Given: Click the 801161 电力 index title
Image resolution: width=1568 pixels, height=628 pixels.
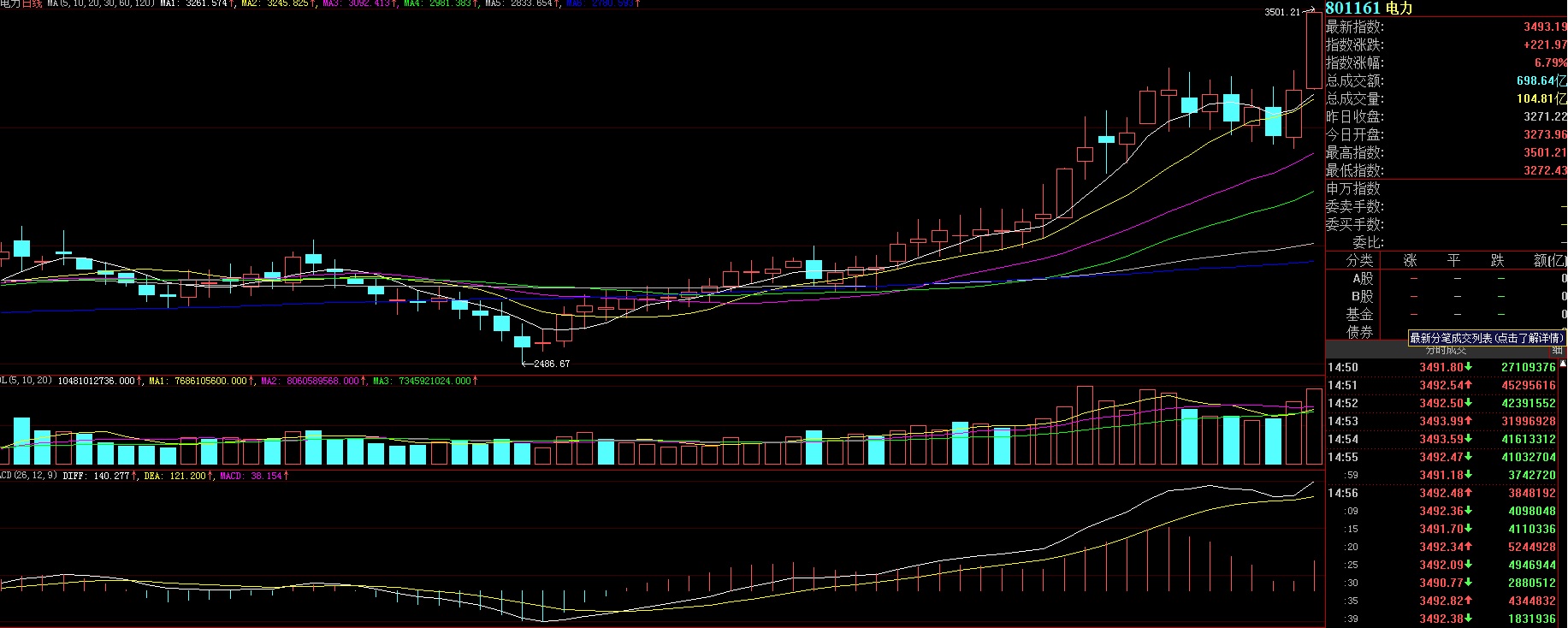Looking at the screenshot, I should point(1369,8).
